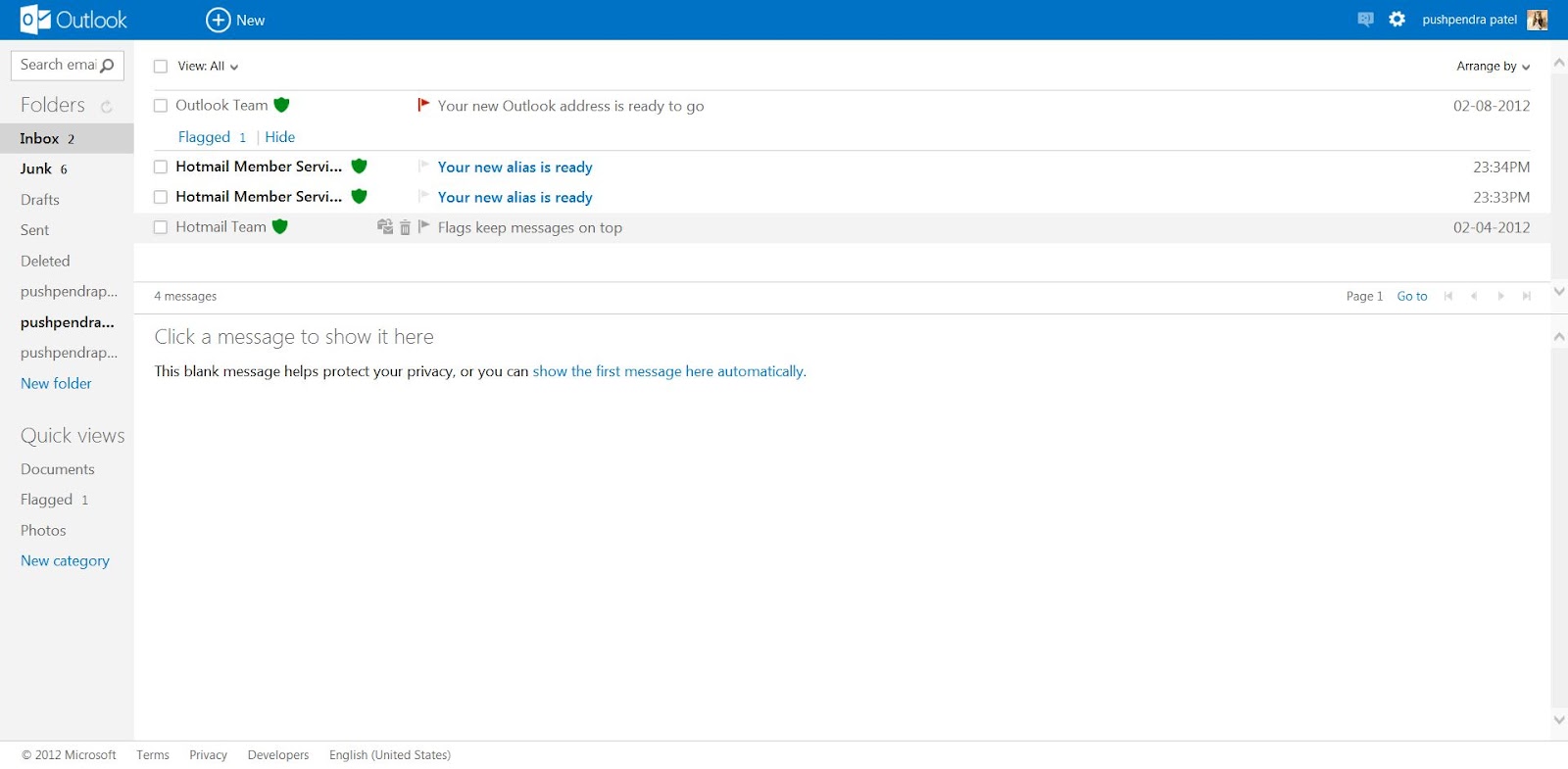The width and height of the screenshot is (1568, 769).
Task: Click the trusted shield on the 23:33PM message
Action: point(359,196)
